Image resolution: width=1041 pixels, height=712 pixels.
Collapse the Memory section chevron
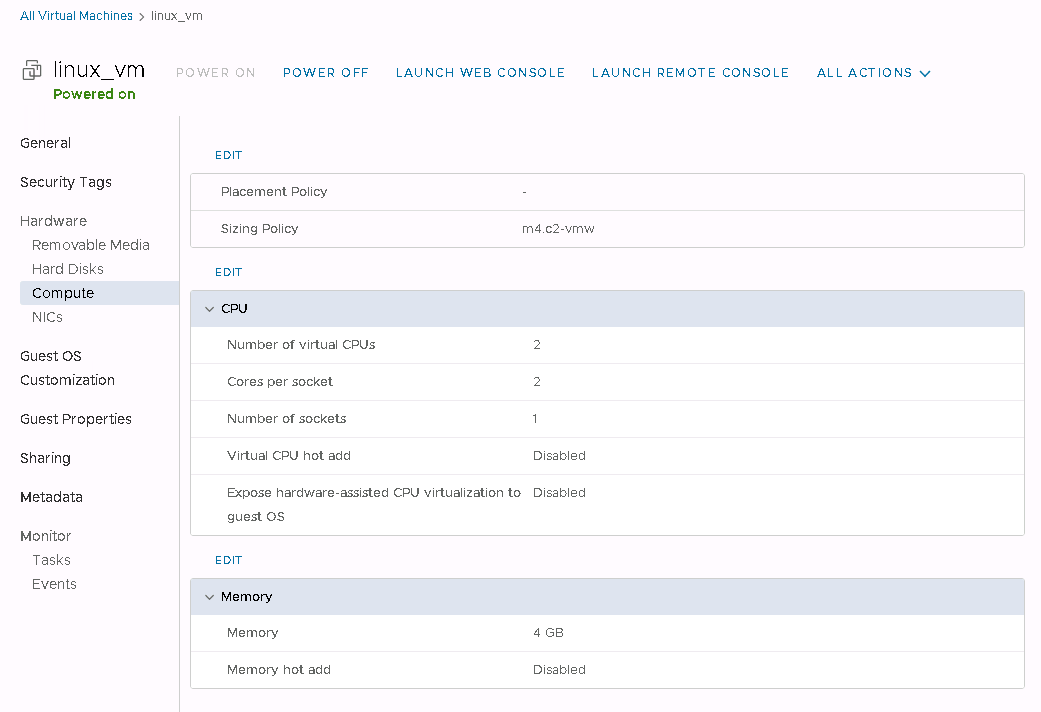(x=209, y=597)
